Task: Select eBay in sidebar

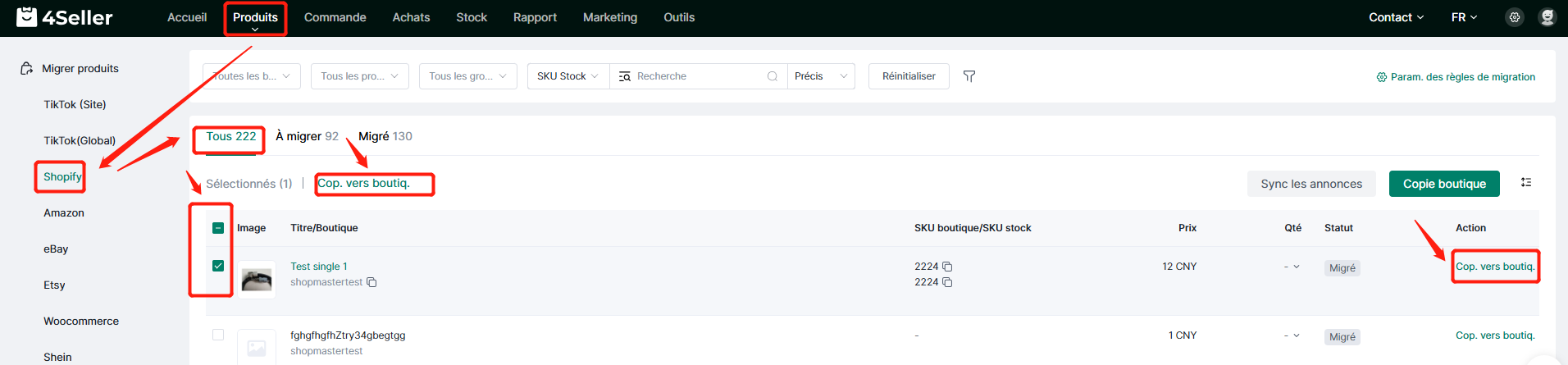Action: [x=56, y=249]
